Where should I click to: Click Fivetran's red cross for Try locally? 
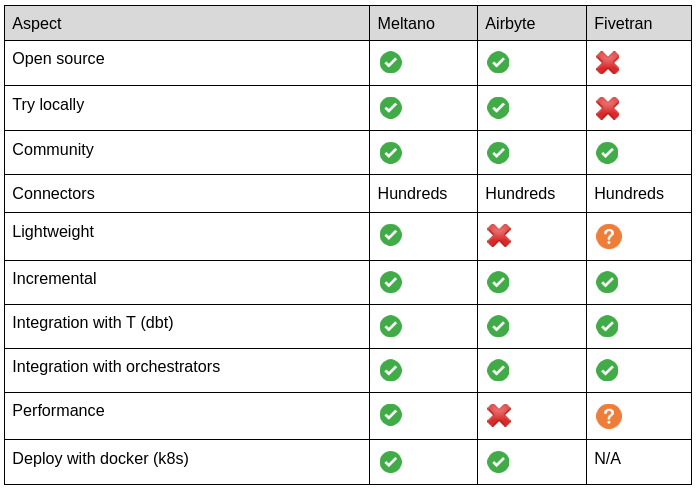[607, 108]
